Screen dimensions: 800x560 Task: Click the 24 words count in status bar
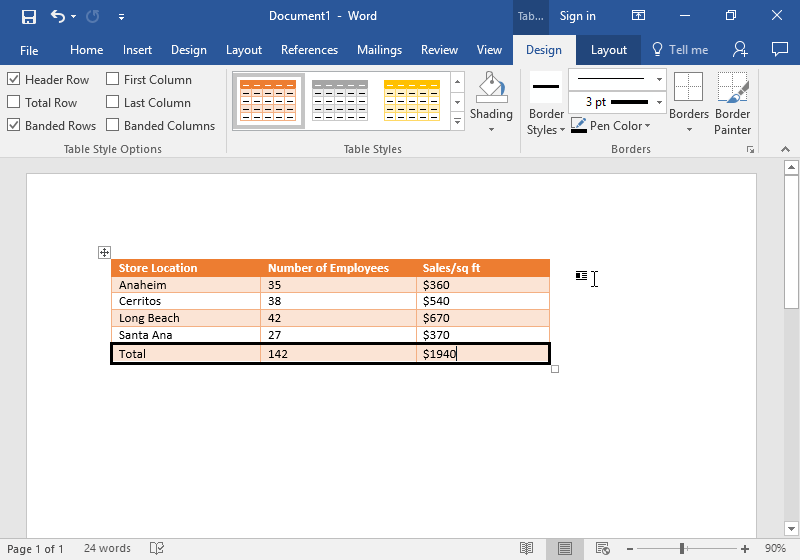click(x=107, y=548)
